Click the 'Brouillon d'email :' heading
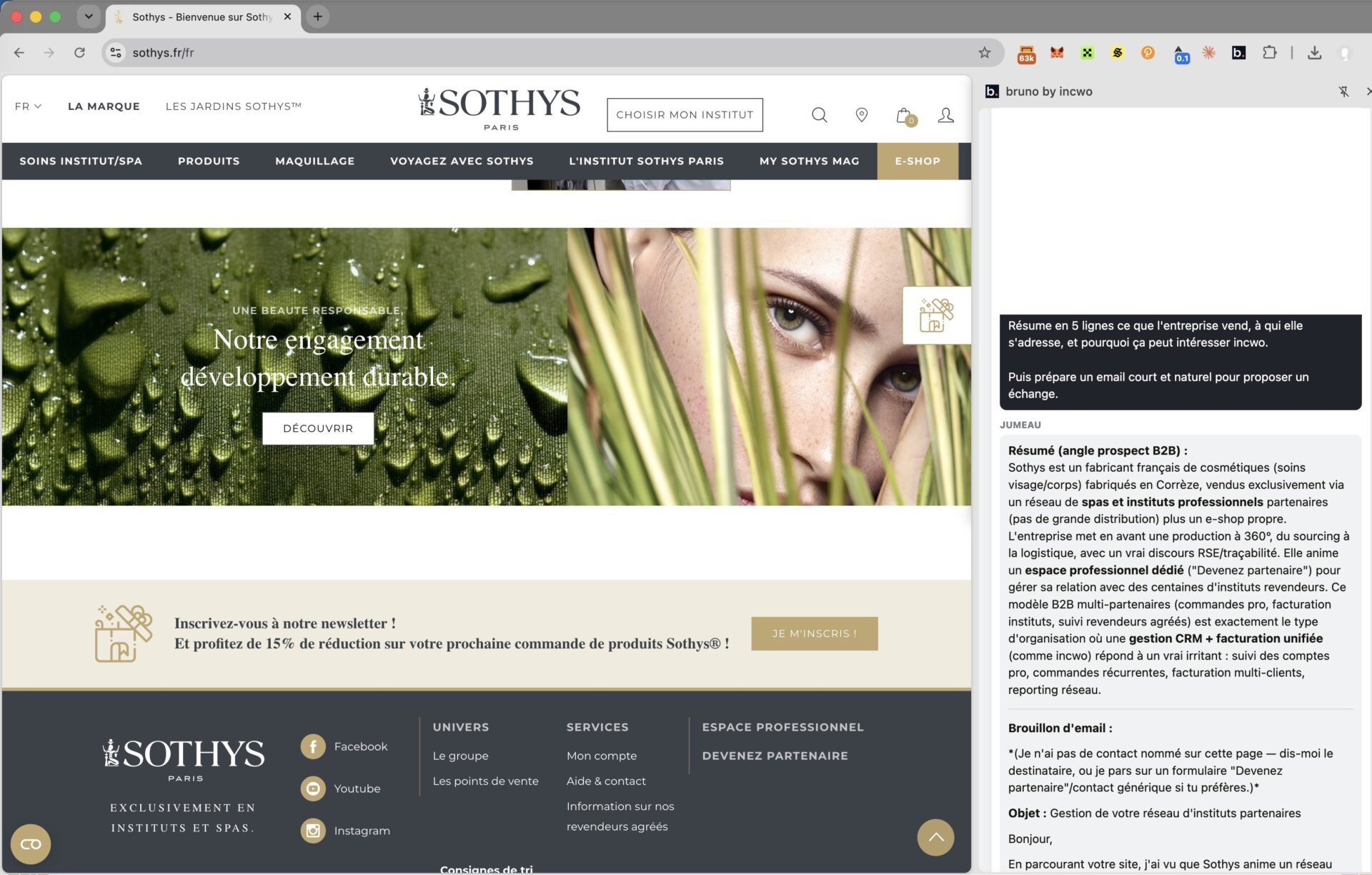Screen dimensions: 1372x875 pyautogui.click(x=1060, y=728)
